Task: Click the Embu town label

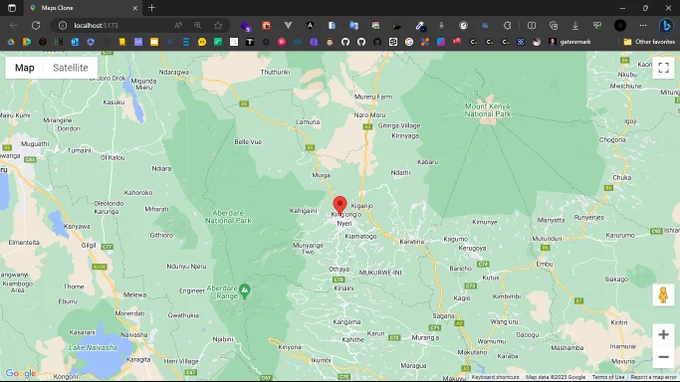Action: (544, 264)
